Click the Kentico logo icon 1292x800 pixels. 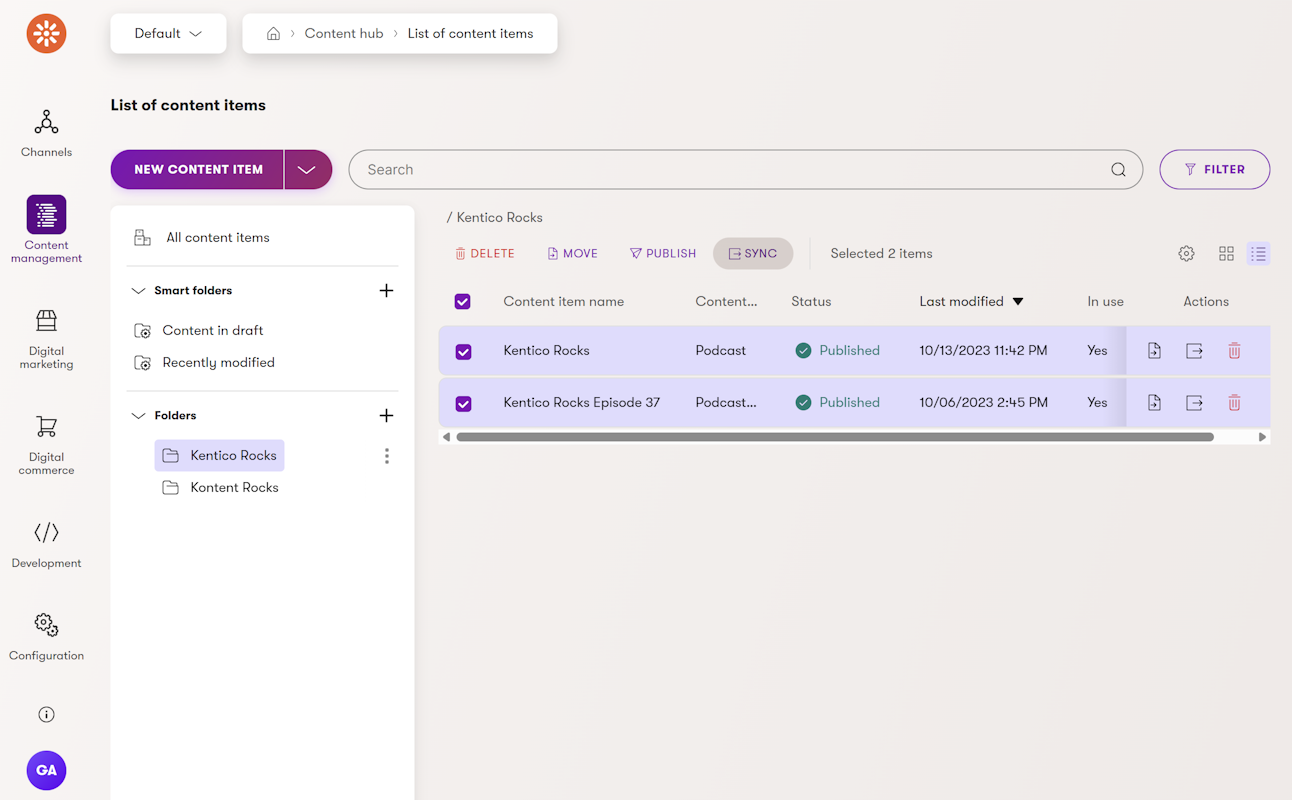pyautogui.click(x=46, y=34)
